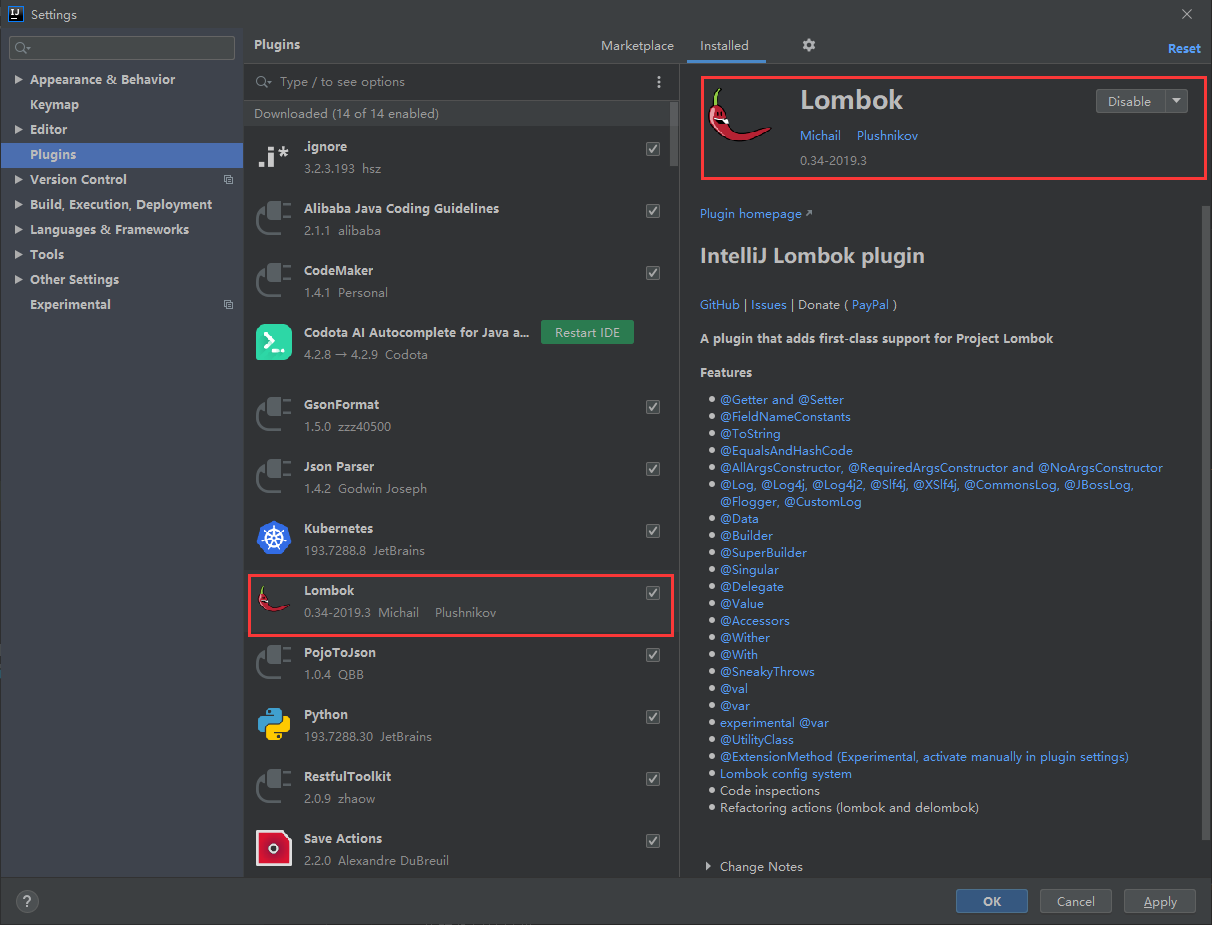Click the OK button
The width and height of the screenshot is (1212, 925).
click(x=992, y=901)
